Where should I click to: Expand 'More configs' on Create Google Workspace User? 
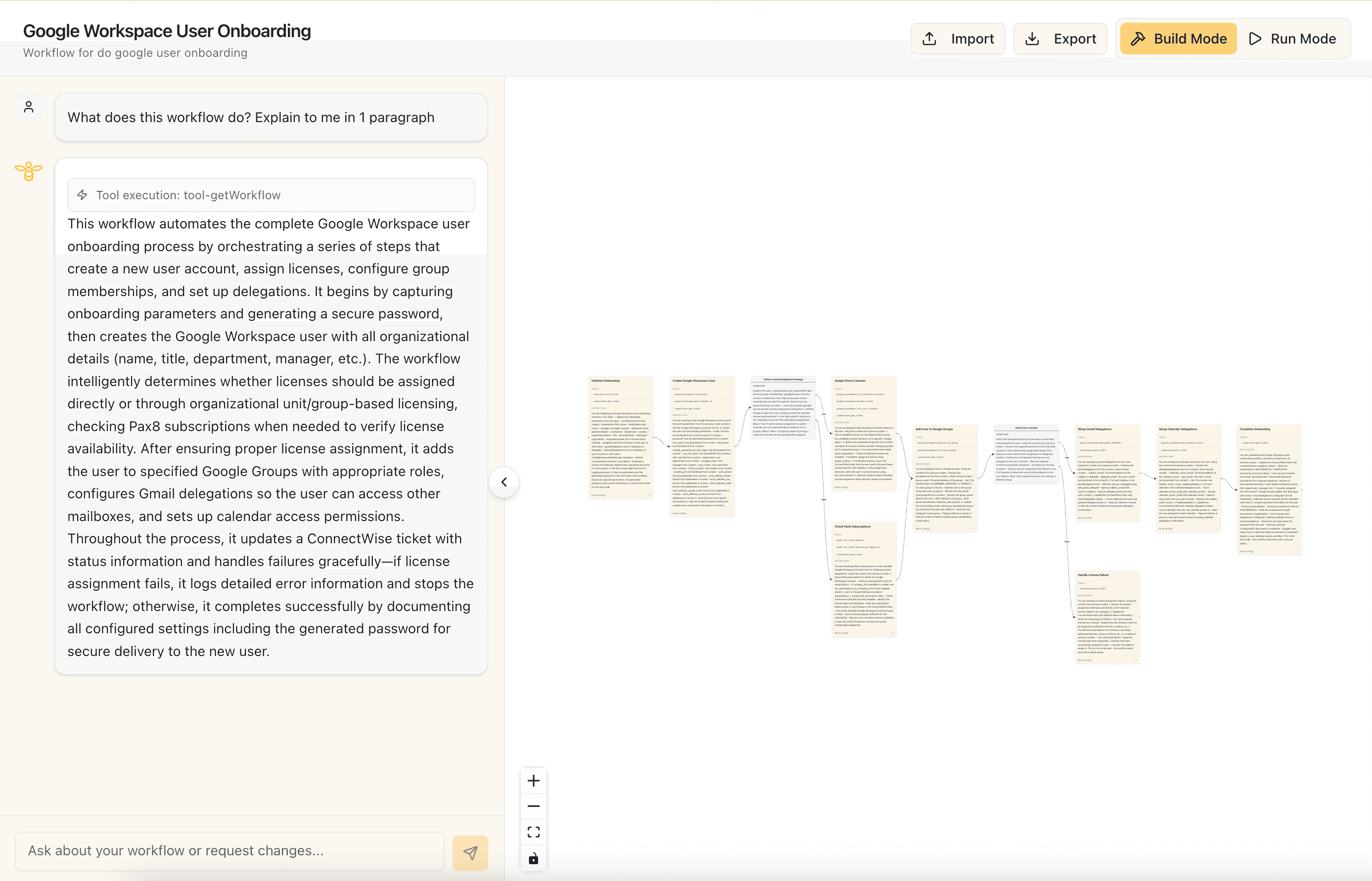click(x=702, y=513)
